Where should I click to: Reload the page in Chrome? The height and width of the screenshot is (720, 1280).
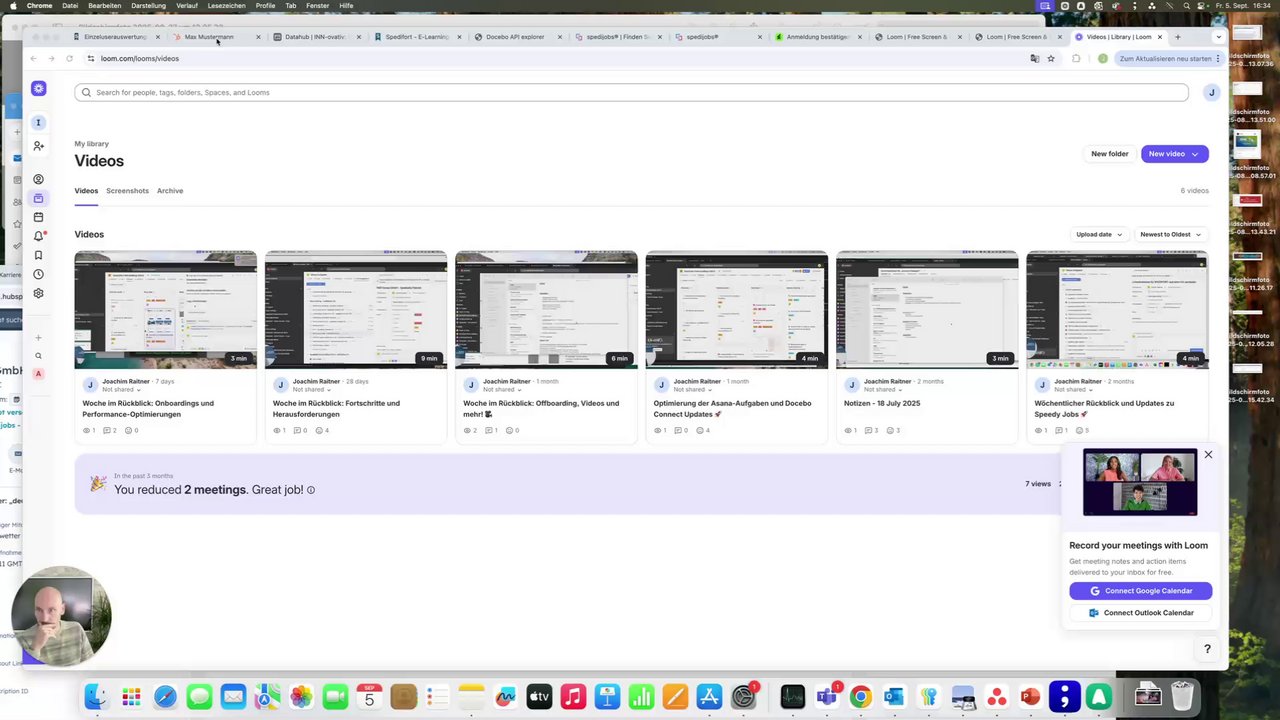pos(69,58)
